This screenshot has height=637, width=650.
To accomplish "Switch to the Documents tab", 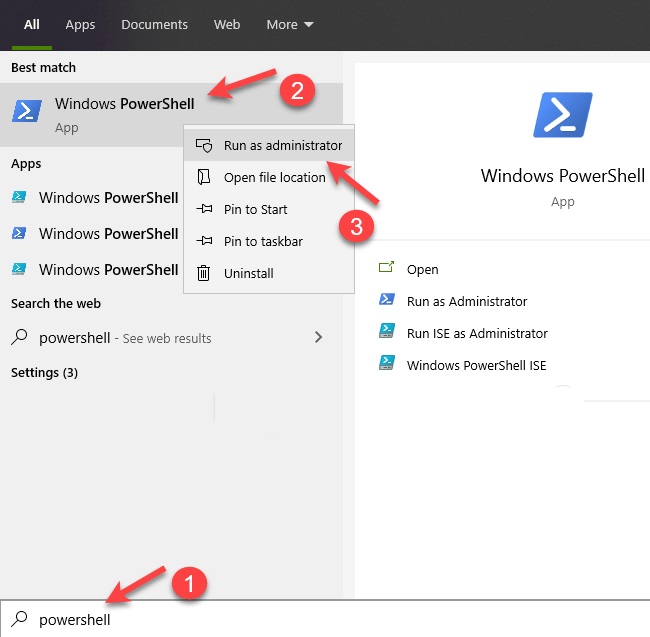I will tap(154, 24).
